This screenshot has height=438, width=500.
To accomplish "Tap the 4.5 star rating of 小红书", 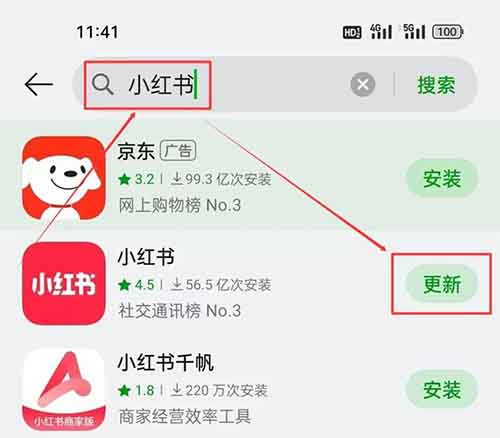I will click(136, 285).
